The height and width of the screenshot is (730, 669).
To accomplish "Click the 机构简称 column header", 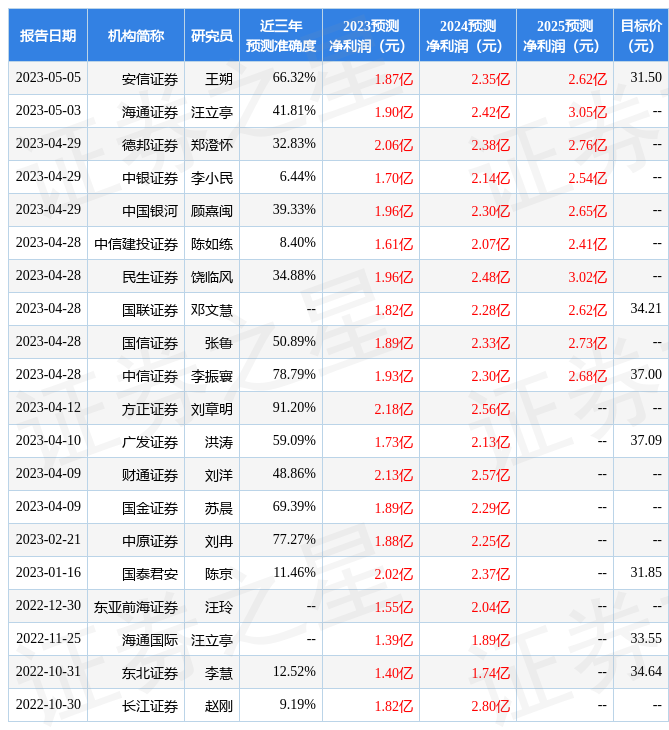I will coord(136,35).
